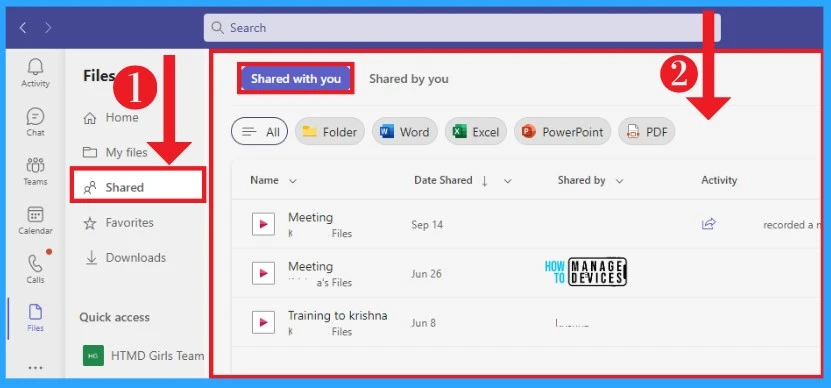
Task: Filter by Folder type
Action: 330,131
